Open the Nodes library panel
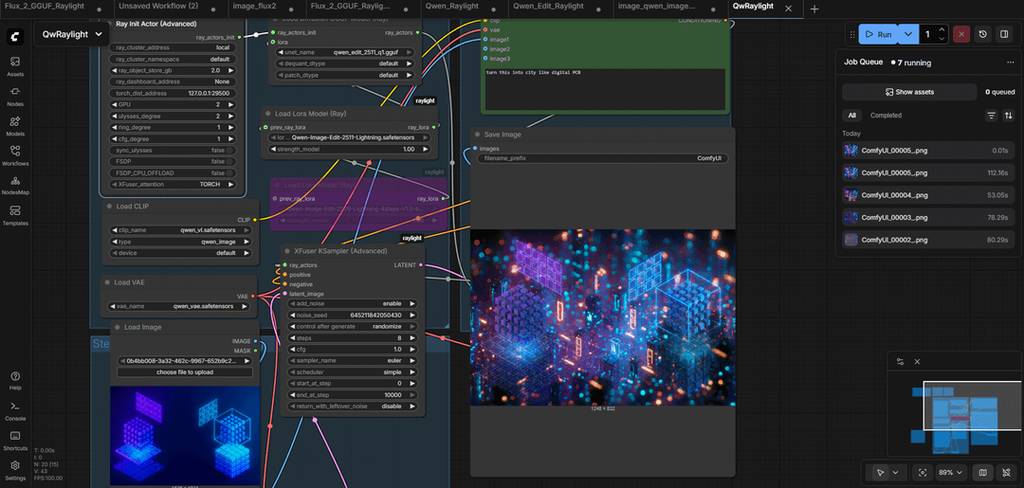This screenshot has height=488, width=1024. [x=15, y=95]
